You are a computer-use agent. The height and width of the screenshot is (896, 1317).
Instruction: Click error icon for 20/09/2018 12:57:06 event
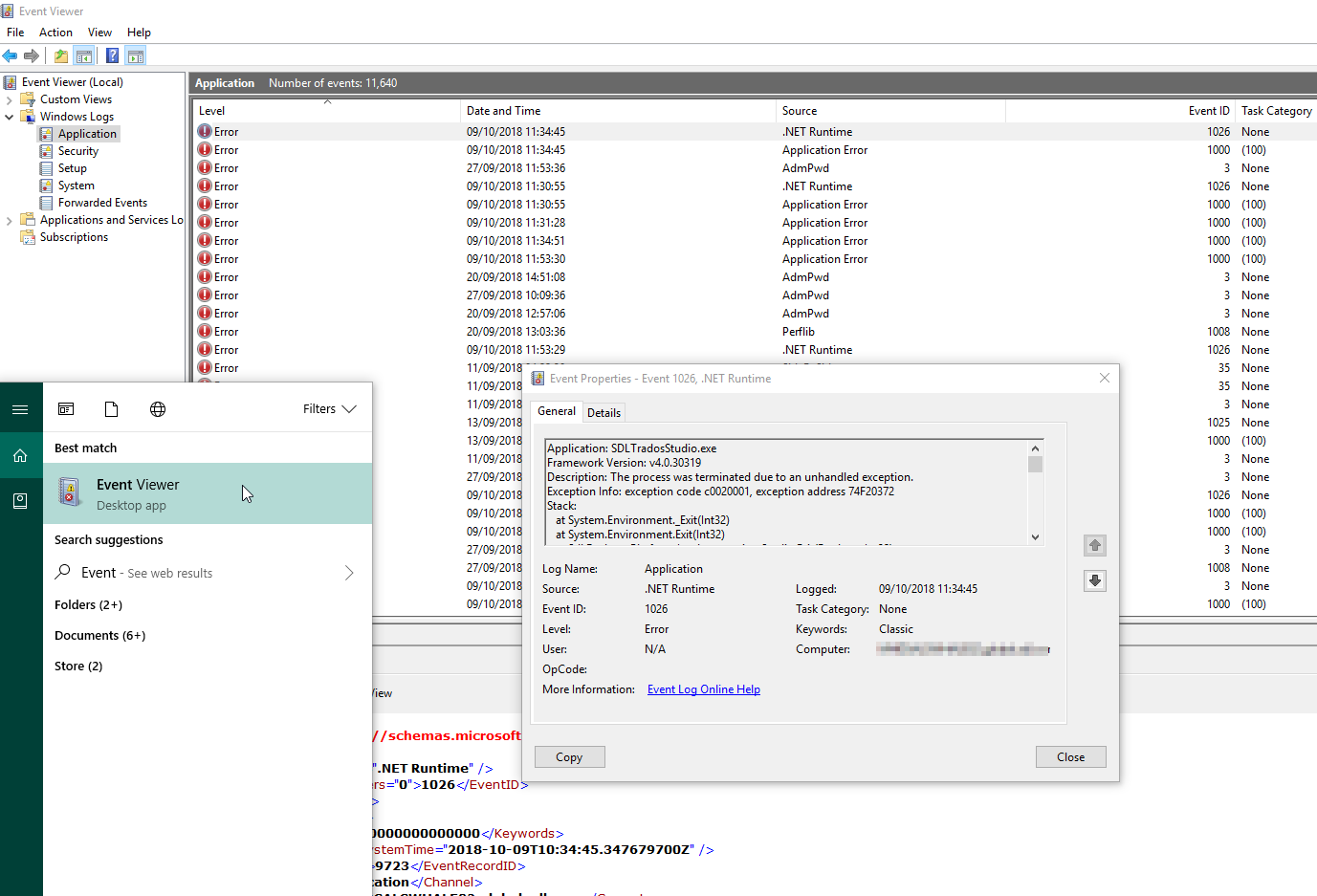(x=205, y=314)
